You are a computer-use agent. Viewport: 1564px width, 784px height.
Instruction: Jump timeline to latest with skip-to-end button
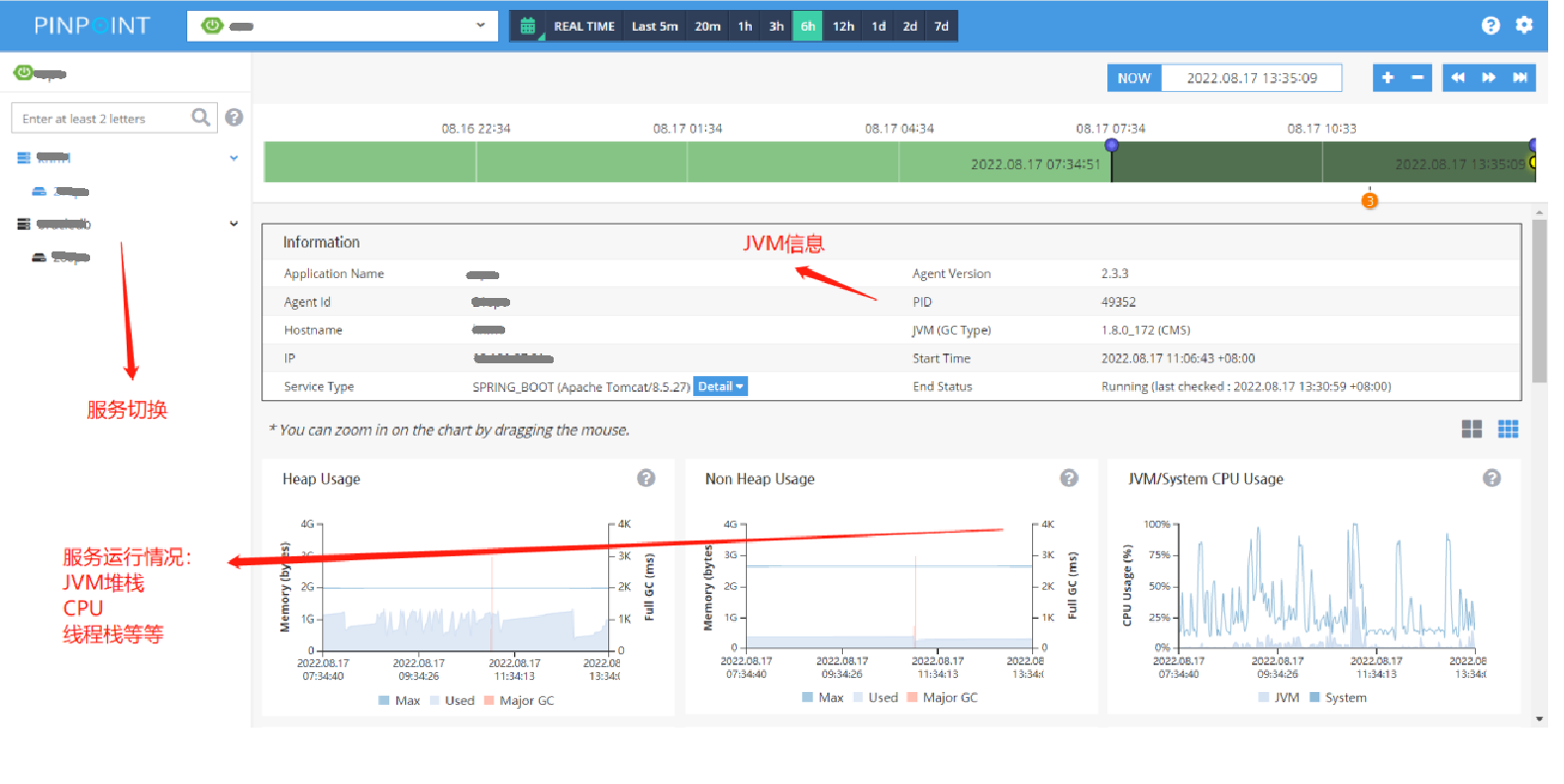[1520, 78]
